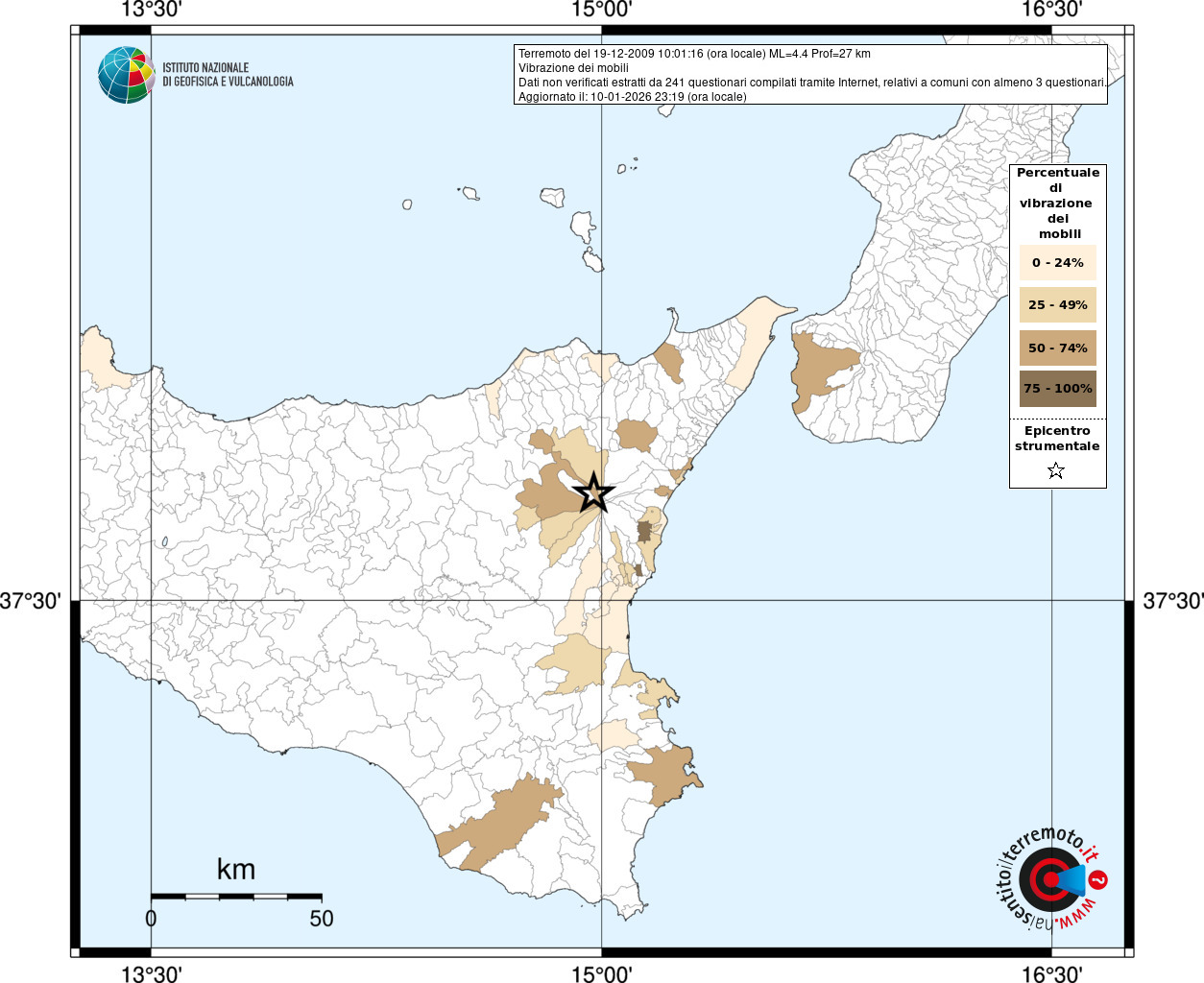The width and height of the screenshot is (1204, 983).
Task: Click the left 37°30' latitude label
Action: point(31,601)
